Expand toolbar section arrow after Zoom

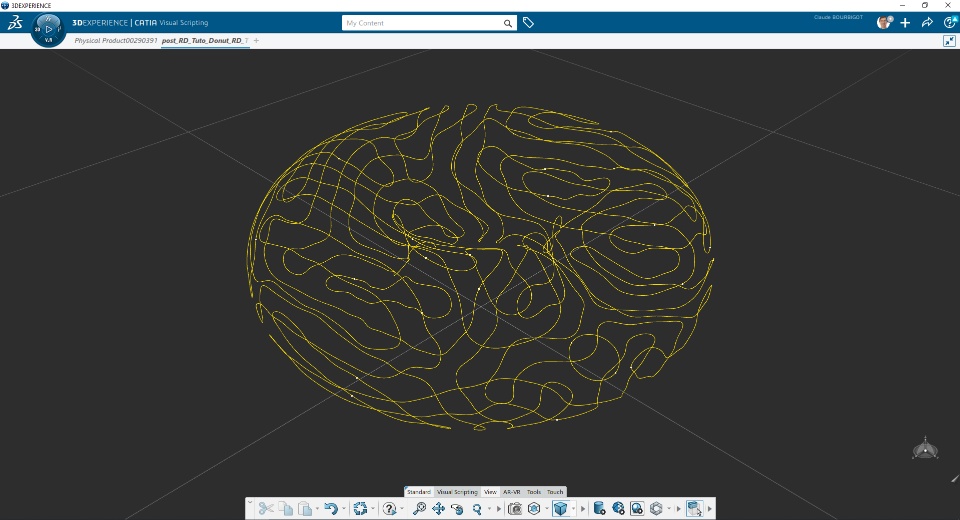click(499, 508)
